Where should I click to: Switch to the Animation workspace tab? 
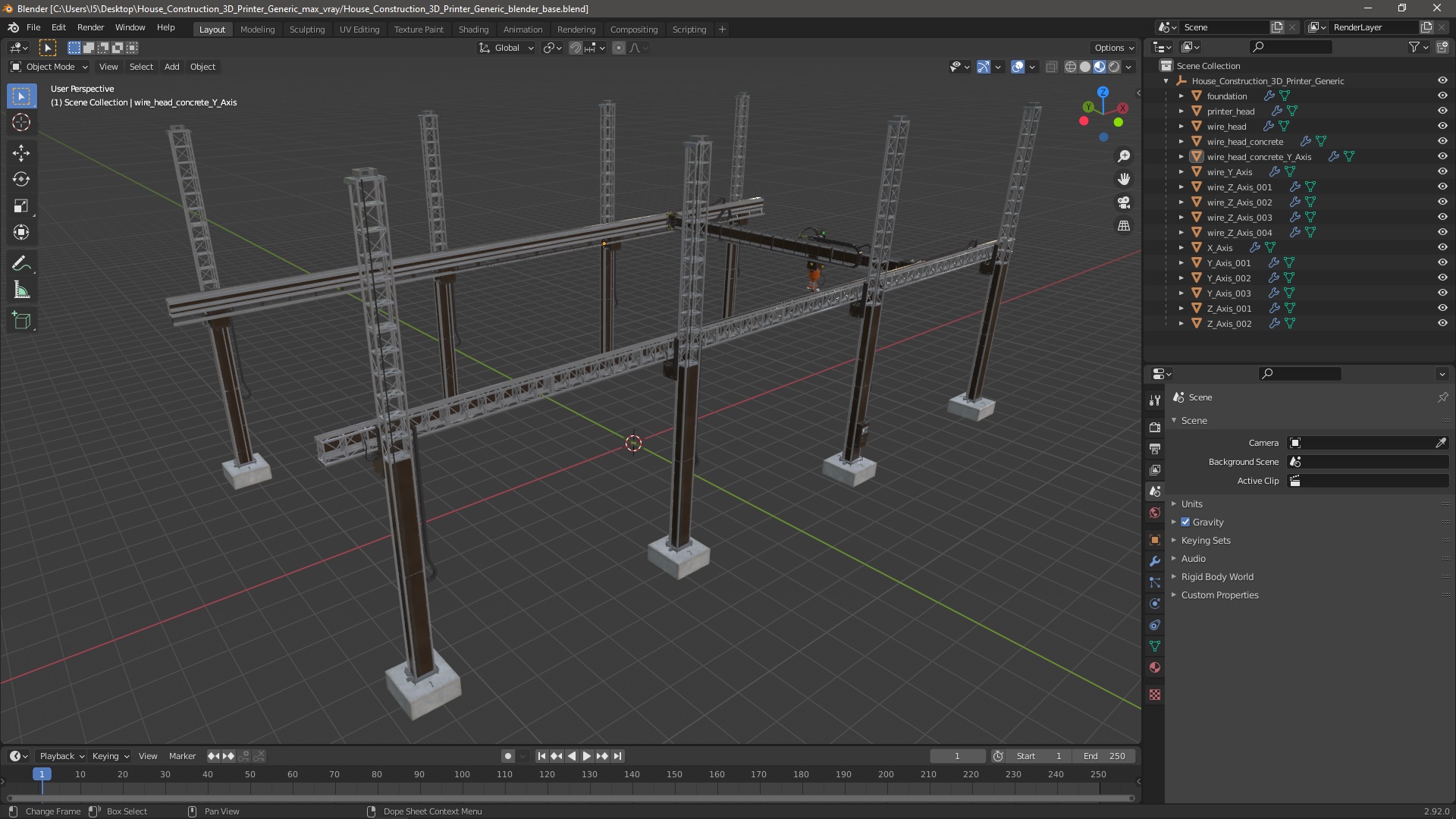click(522, 29)
